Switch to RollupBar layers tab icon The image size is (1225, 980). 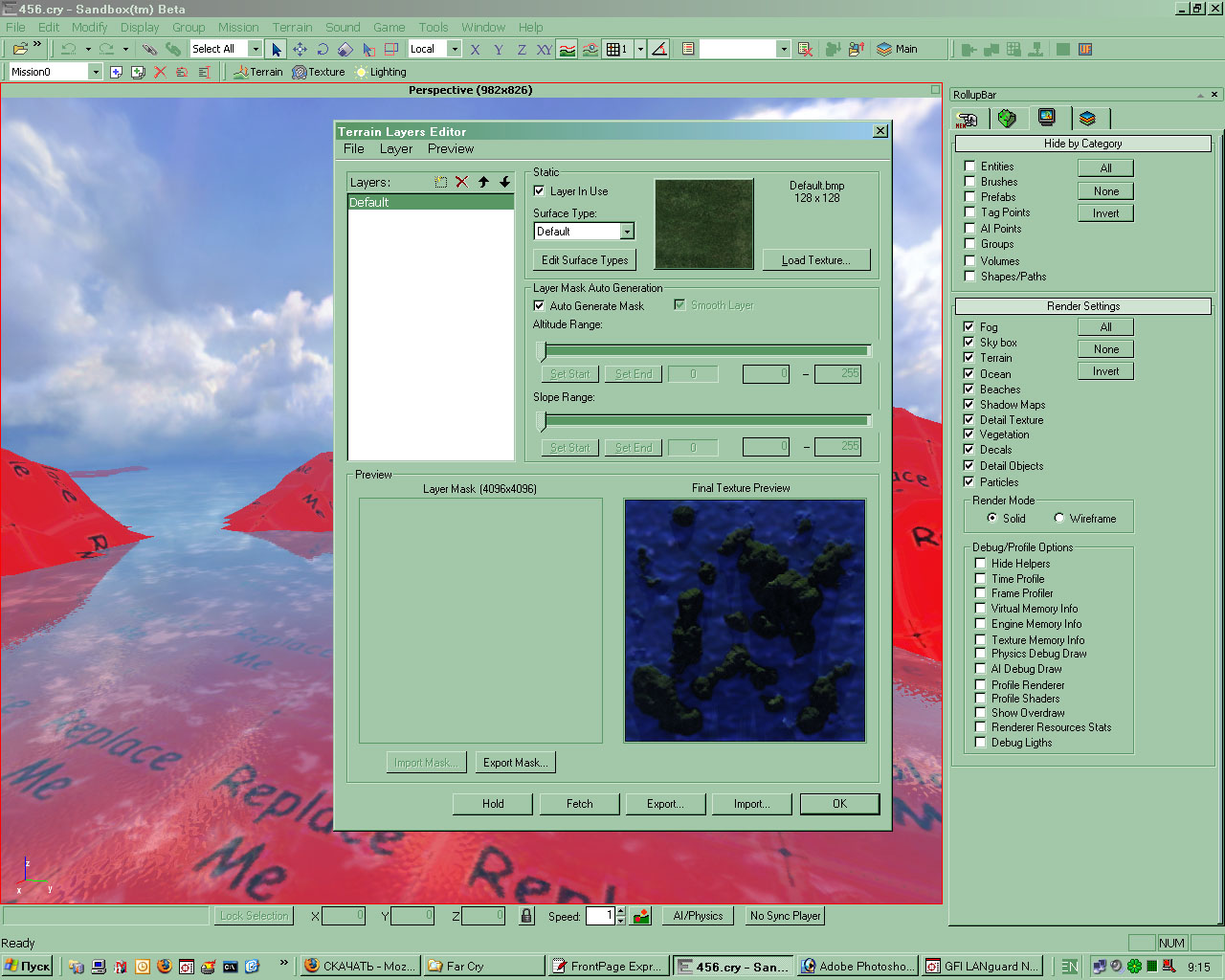1087,118
